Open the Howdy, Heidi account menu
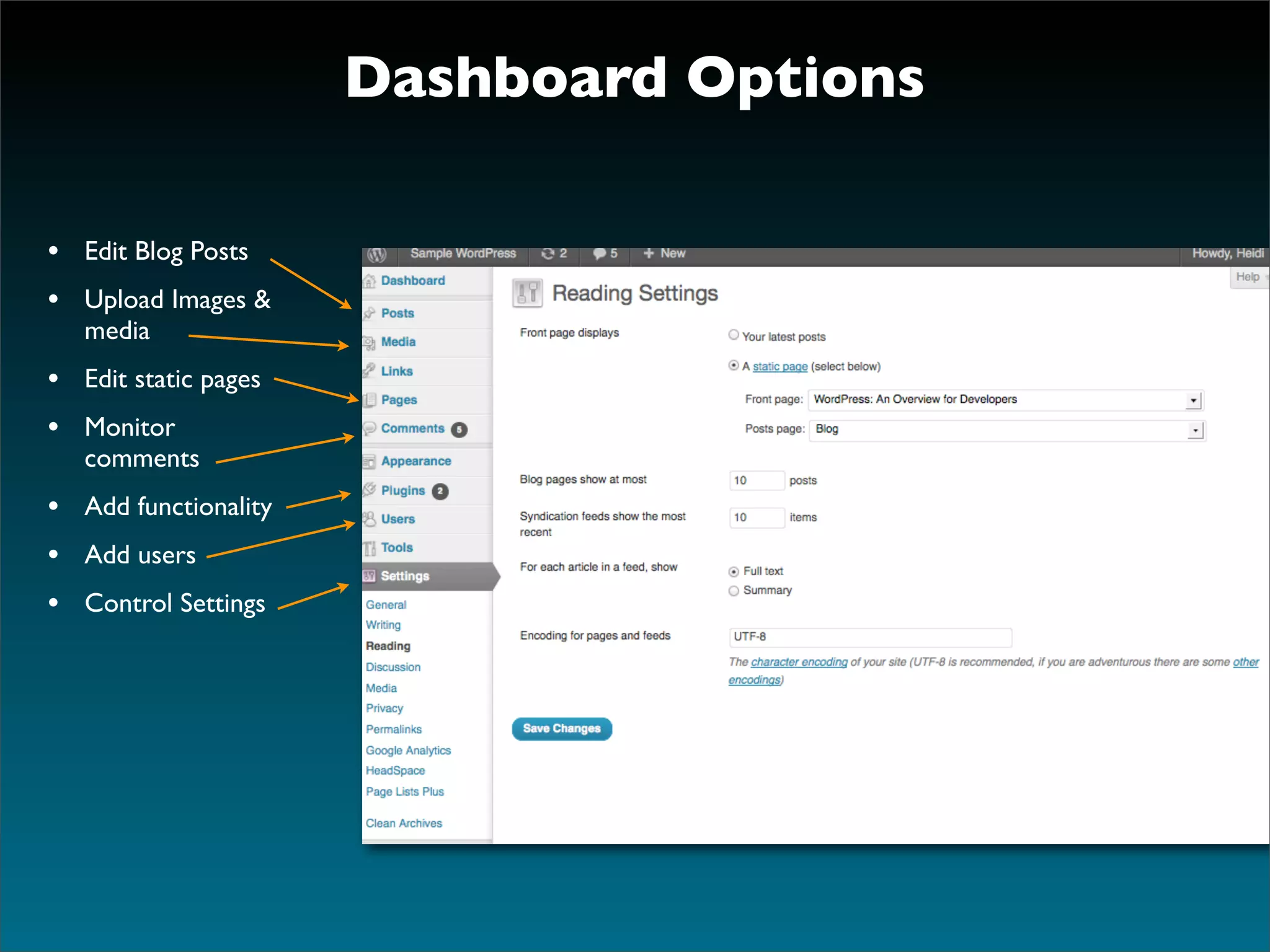Viewport: 1270px width, 952px height. pyautogui.click(x=1228, y=253)
